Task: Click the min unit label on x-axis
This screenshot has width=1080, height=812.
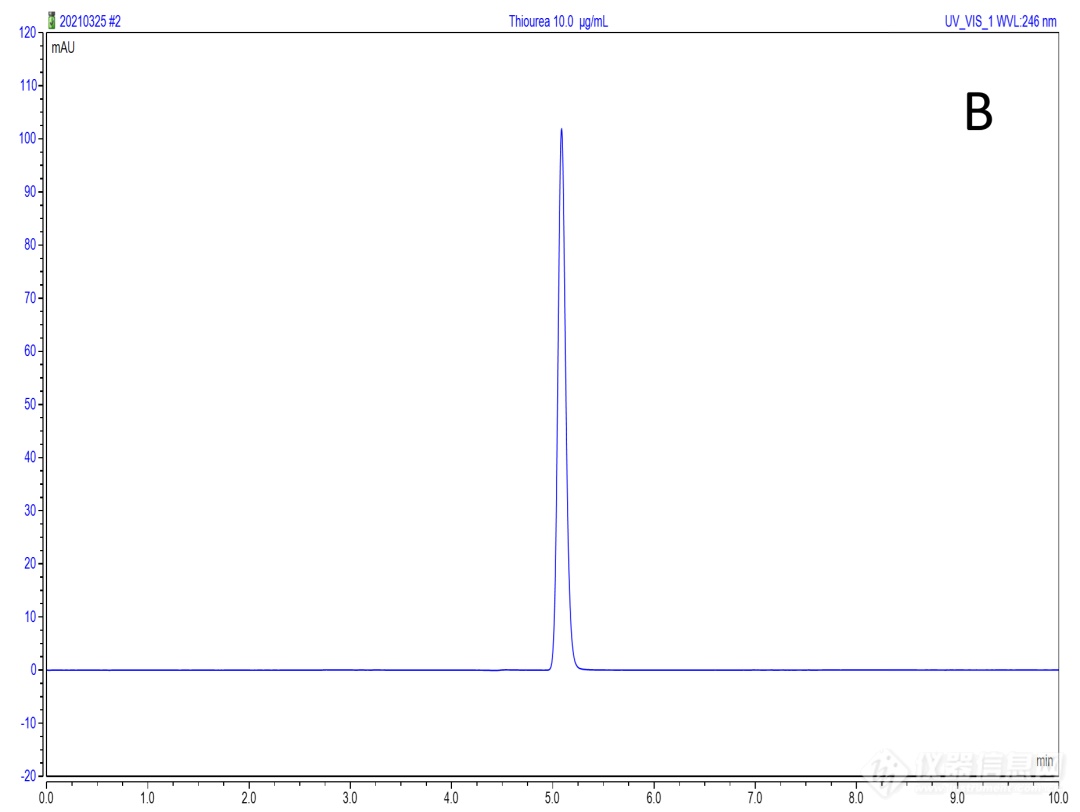Action: 1044,761
